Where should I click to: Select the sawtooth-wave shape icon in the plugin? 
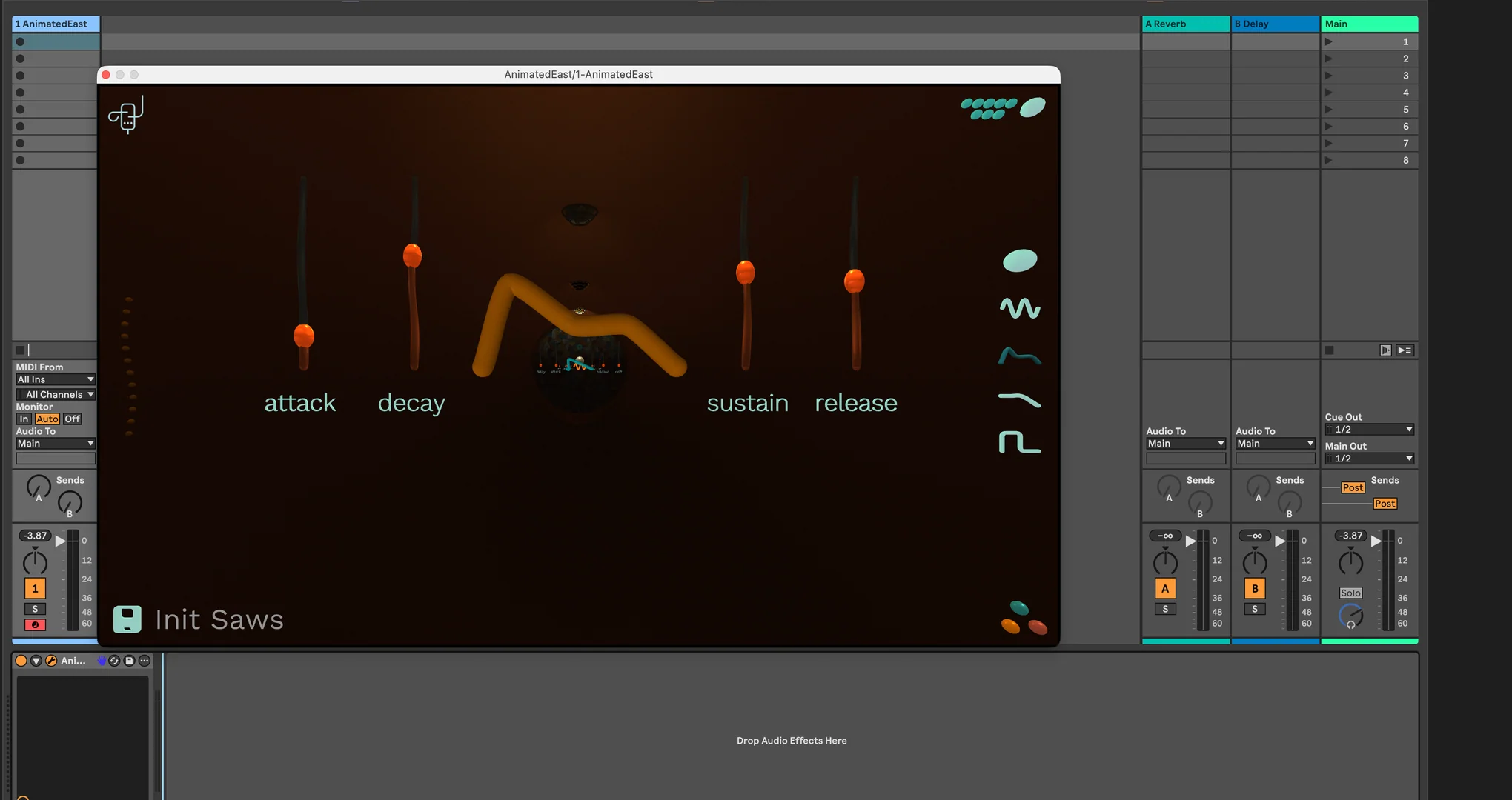[1019, 400]
